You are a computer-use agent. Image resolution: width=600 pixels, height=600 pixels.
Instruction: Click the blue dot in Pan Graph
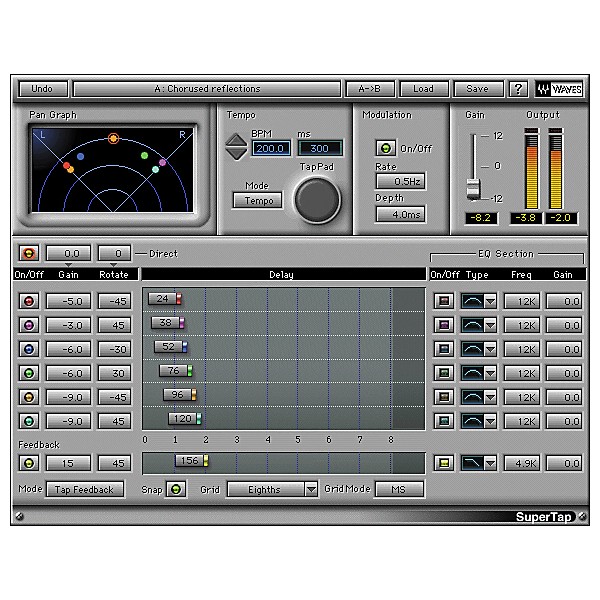[80, 156]
